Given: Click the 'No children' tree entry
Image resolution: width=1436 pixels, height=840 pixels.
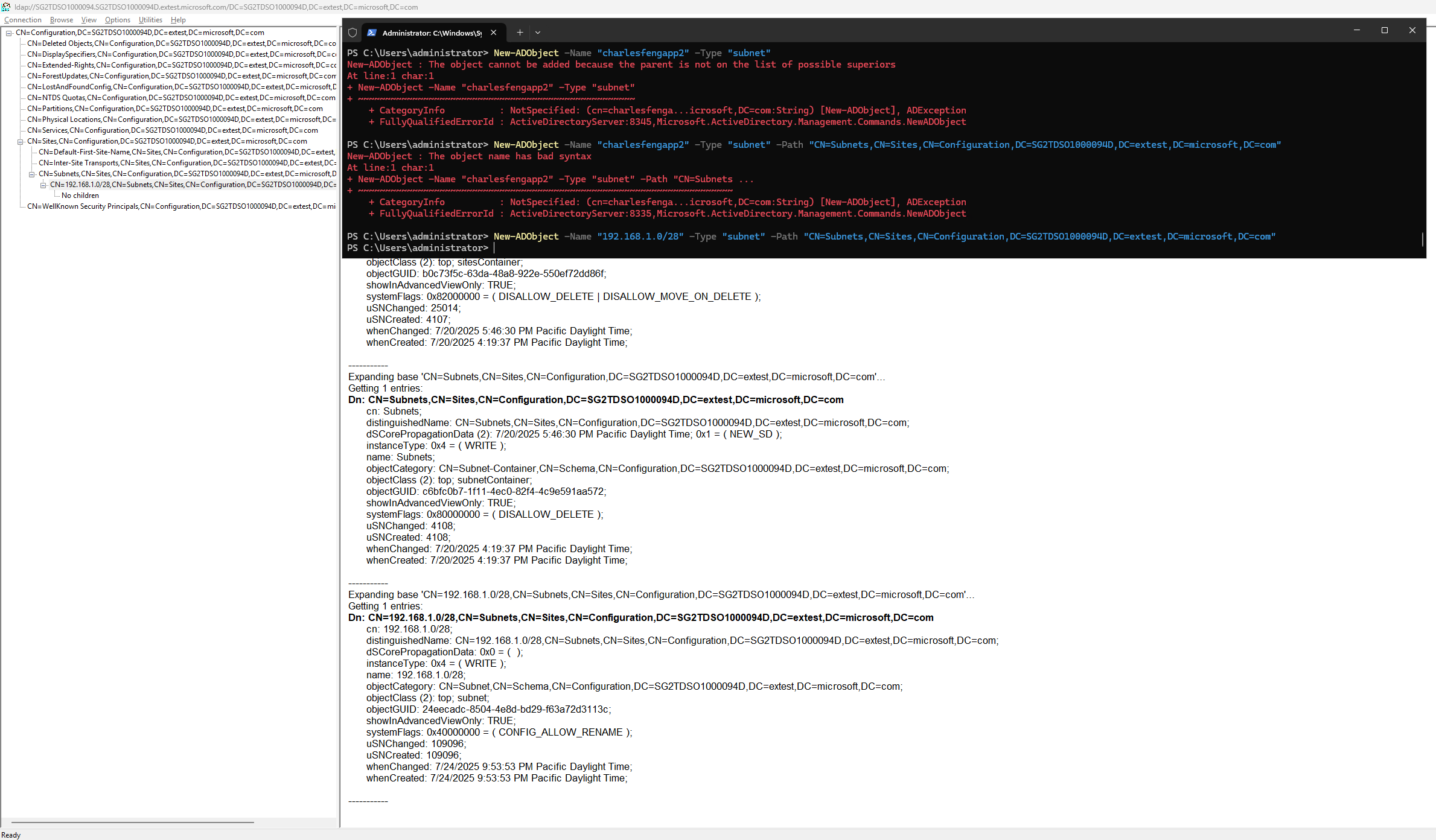Looking at the screenshot, I should pos(80,196).
